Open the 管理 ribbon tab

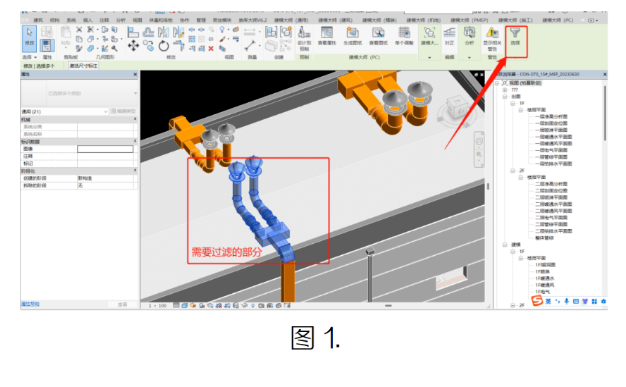[x=201, y=20]
